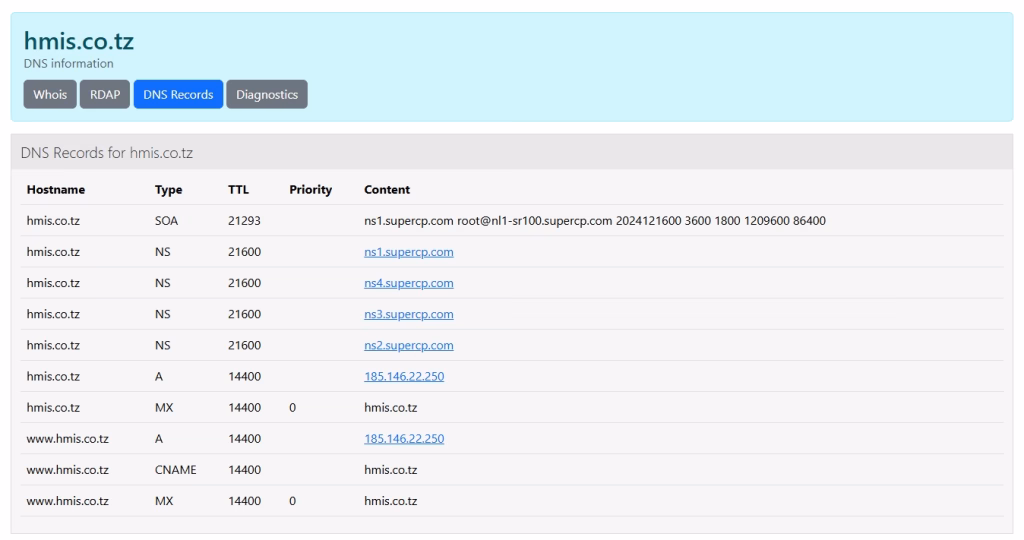Click the Hostname column header
The width and height of the screenshot is (1024, 540).
point(56,189)
